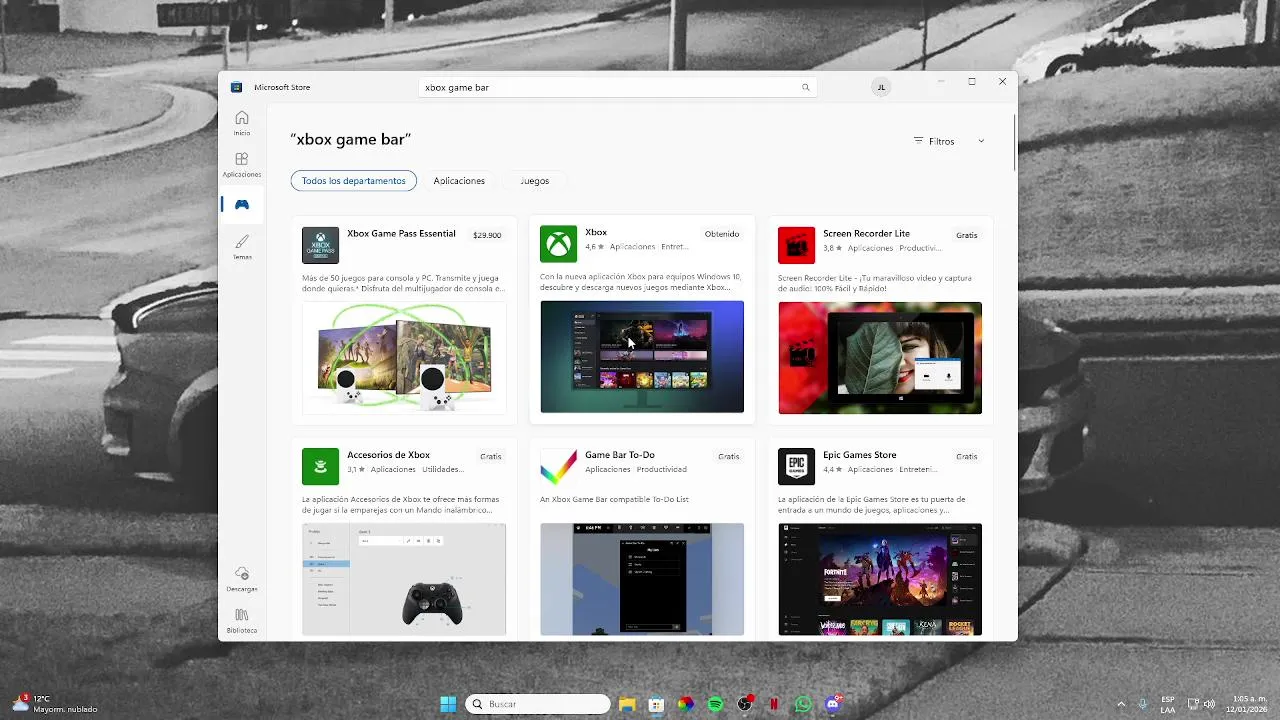Image resolution: width=1280 pixels, height=720 pixels.
Task: Select the Todos los departamentos filter
Action: click(354, 181)
